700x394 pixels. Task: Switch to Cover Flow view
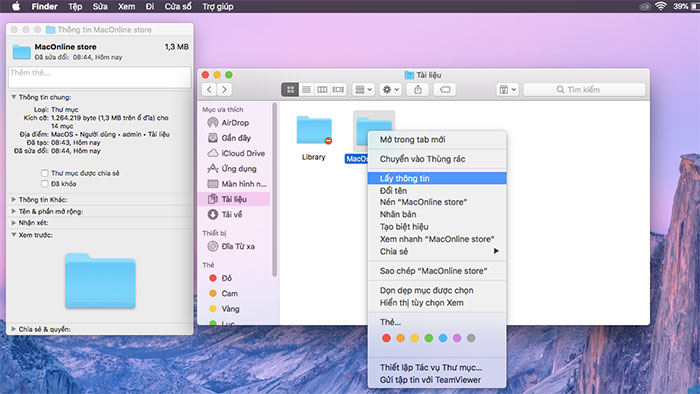point(338,90)
